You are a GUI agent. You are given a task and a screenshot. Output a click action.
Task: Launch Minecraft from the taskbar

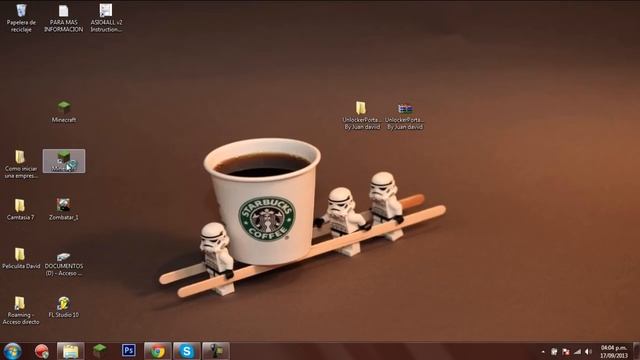tap(99, 351)
